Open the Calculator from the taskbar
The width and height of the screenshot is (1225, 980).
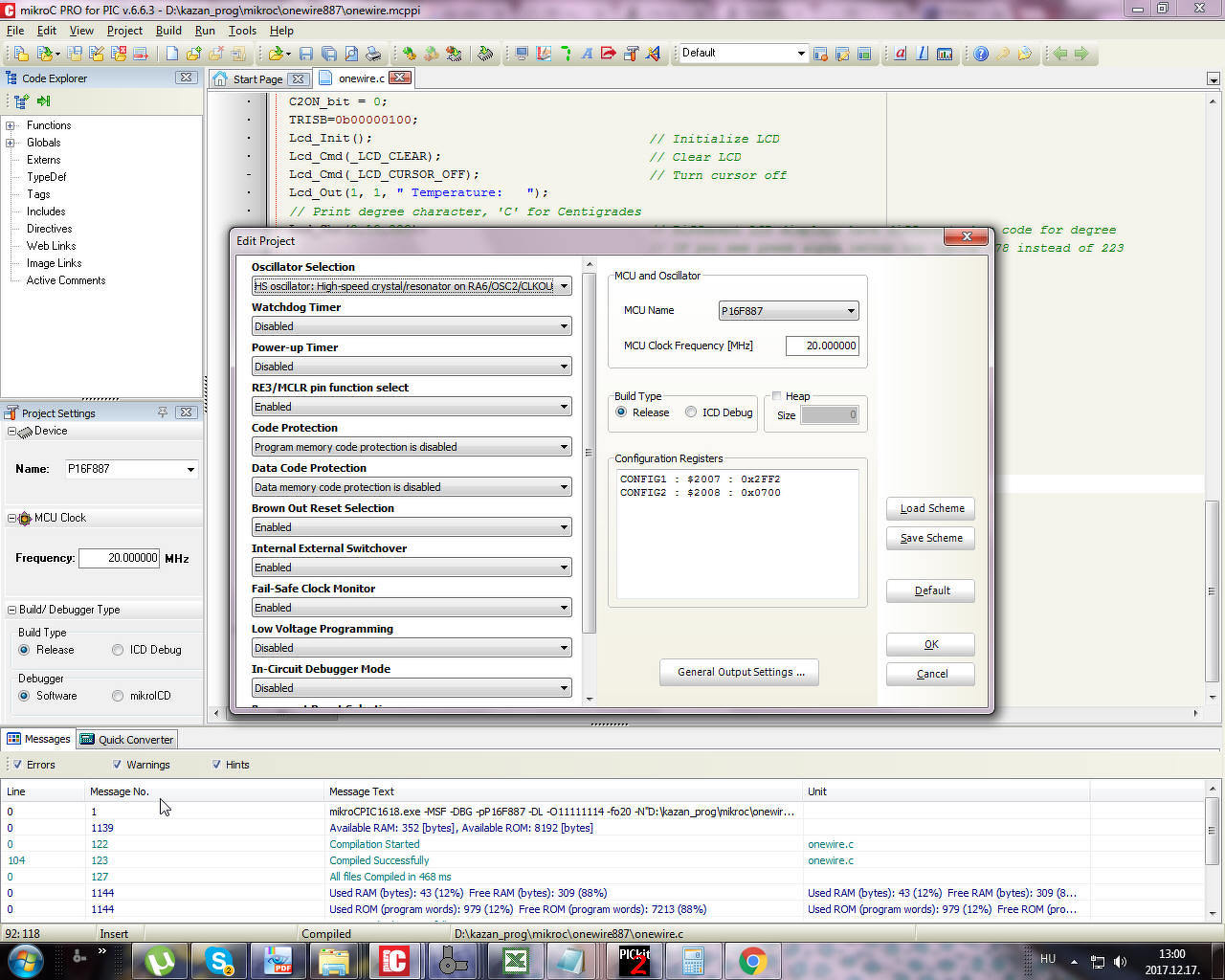[694, 960]
